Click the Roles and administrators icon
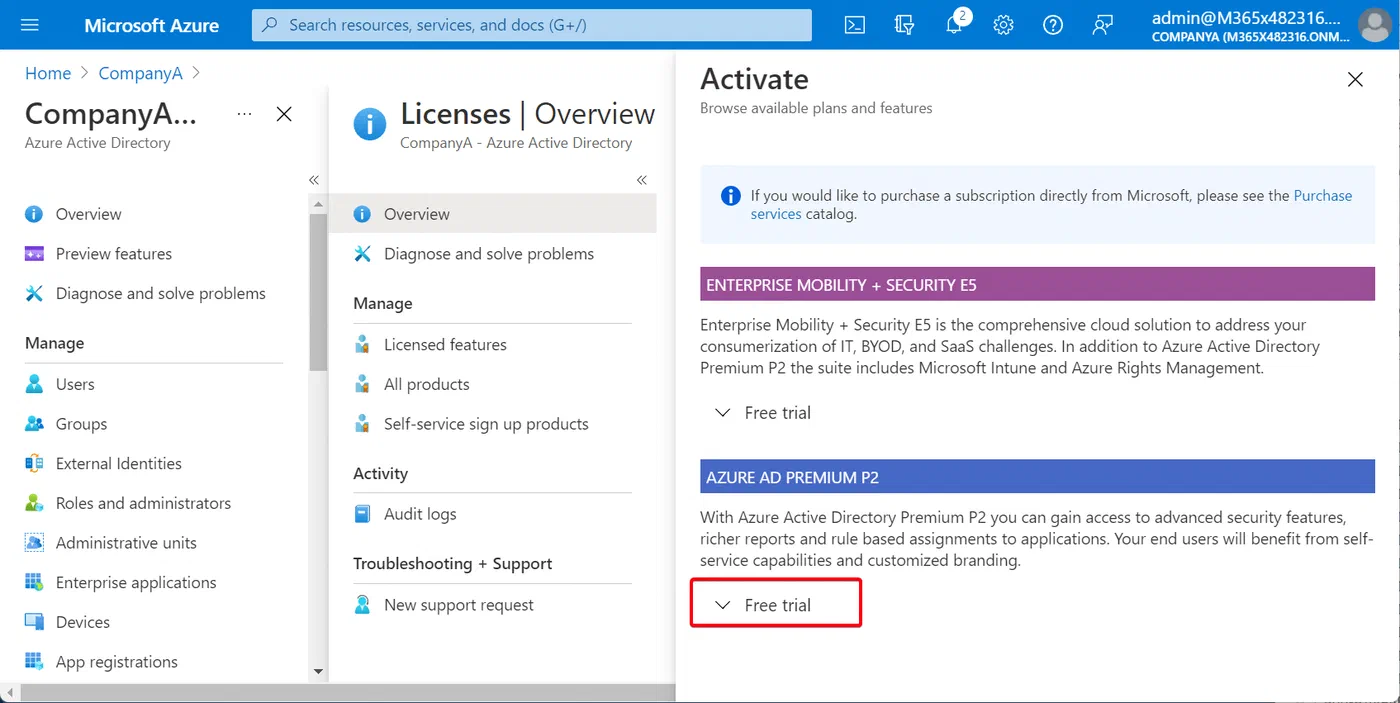The image size is (1400, 703). coord(34,503)
